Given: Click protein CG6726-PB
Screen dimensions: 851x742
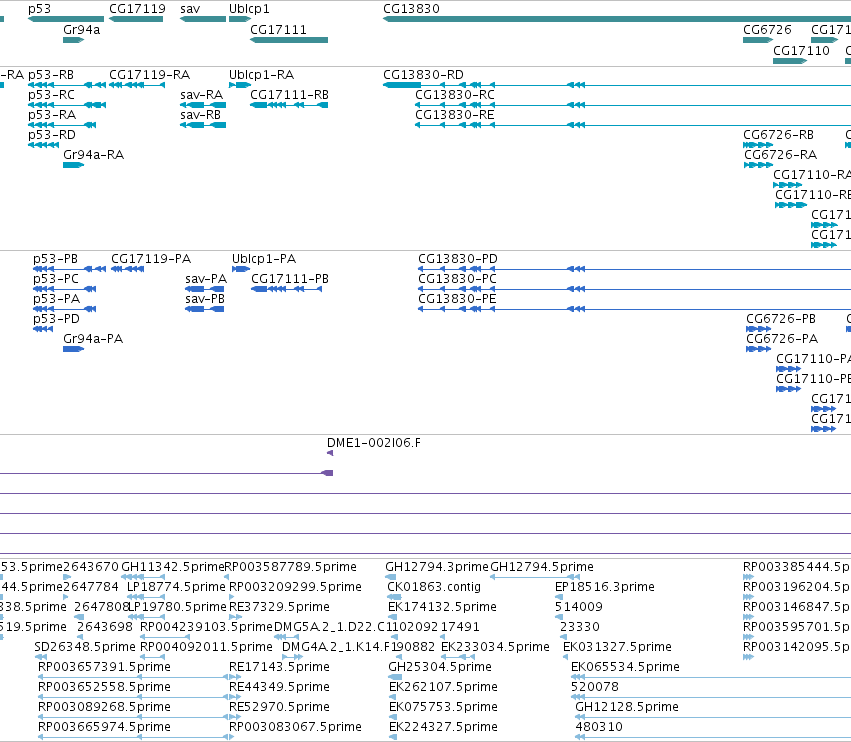Looking at the screenshot, I should (x=781, y=319).
